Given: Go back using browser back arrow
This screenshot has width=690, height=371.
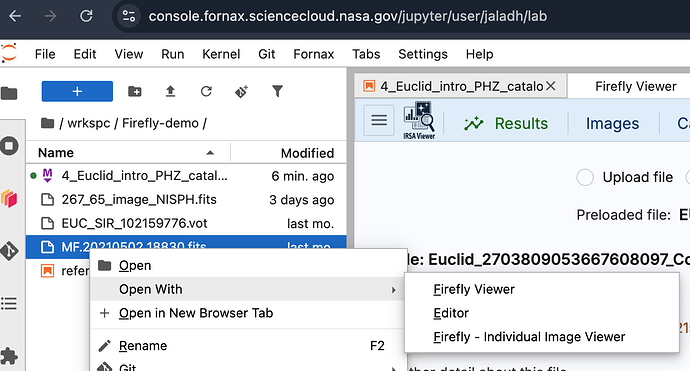Looking at the screenshot, I should point(15,16).
